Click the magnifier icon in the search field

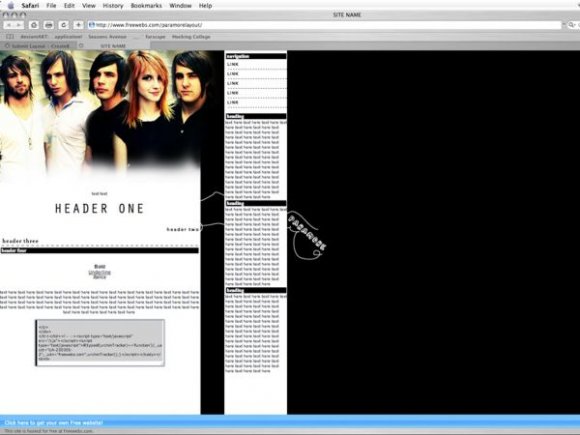[x=571, y=25]
